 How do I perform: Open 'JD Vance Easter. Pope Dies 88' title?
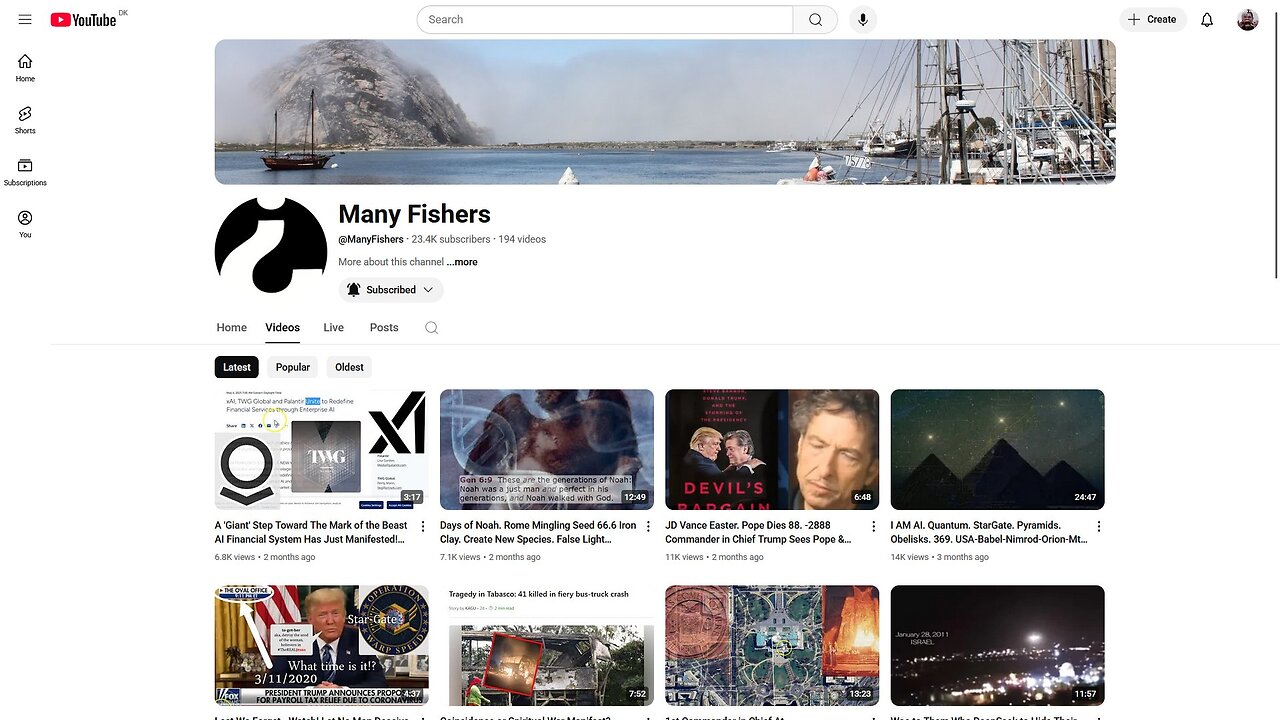tap(759, 532)
